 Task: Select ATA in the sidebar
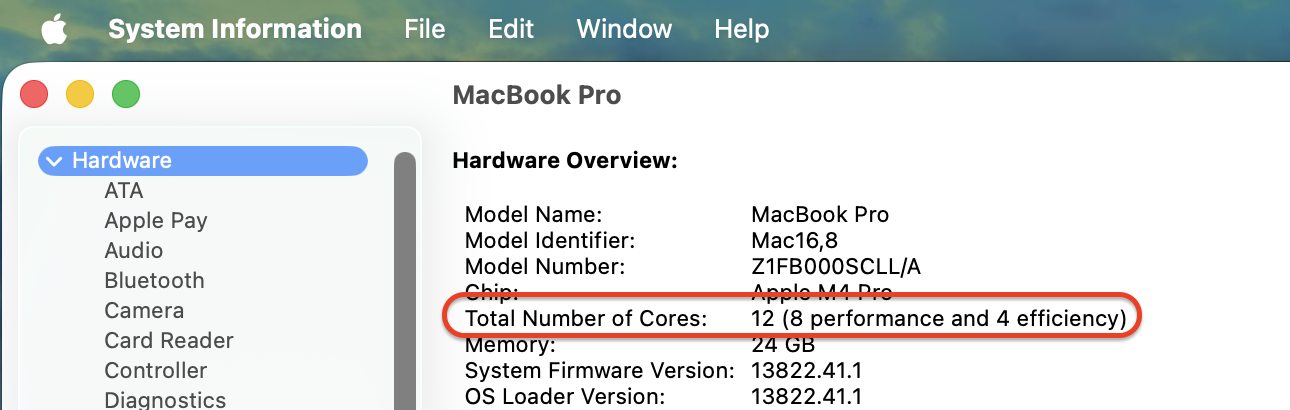click(x=124, y=190)
